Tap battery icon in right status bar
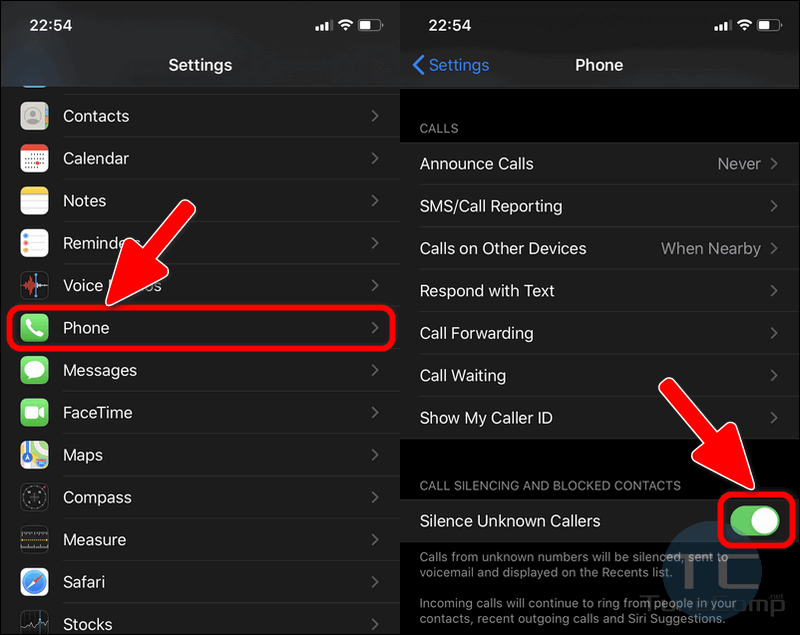The width and height of the screenshot is (800, 635). click(769, 25)
